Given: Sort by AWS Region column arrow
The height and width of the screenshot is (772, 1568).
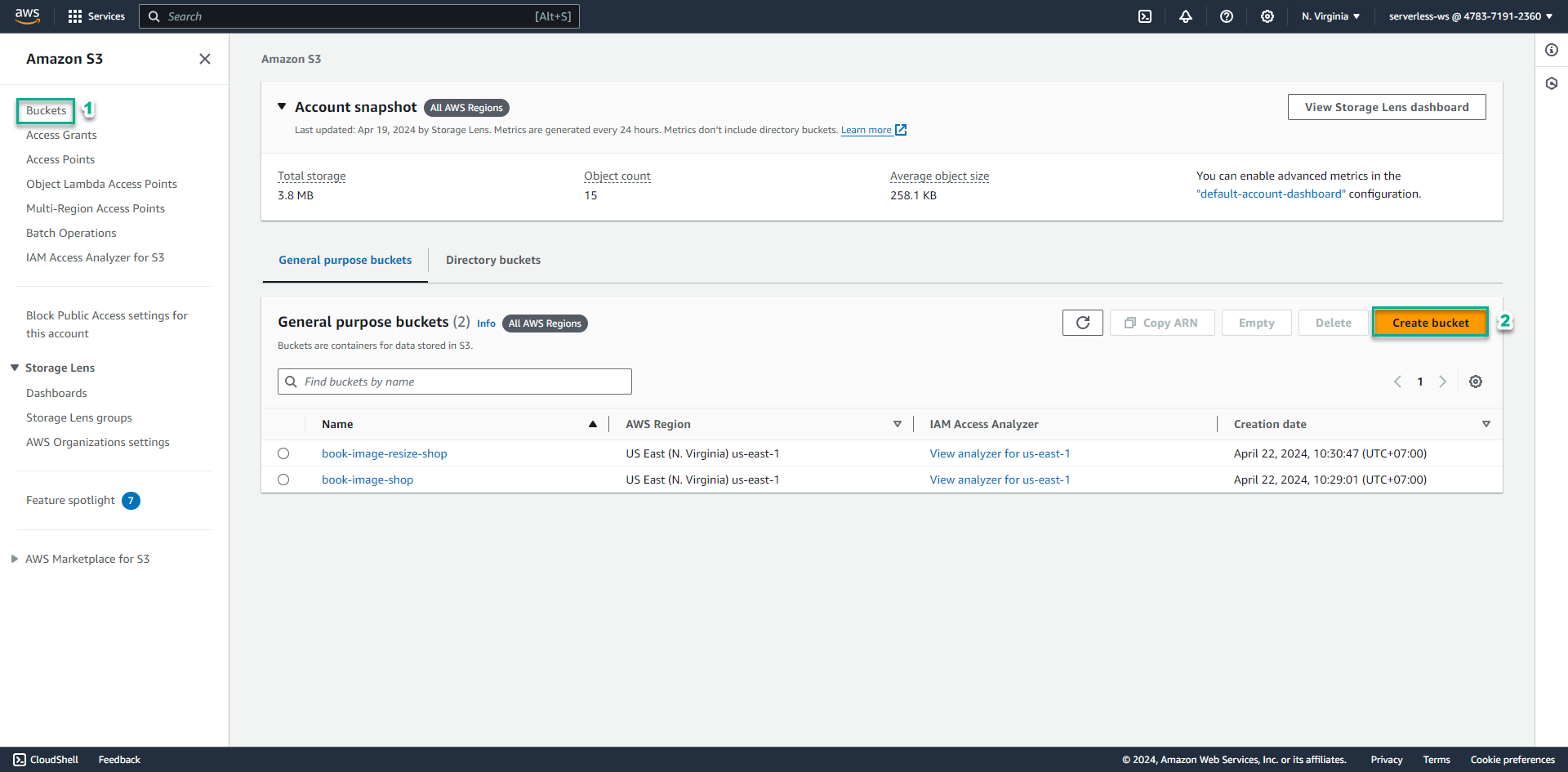Looking at the screenshot, I should pos(898,424).
